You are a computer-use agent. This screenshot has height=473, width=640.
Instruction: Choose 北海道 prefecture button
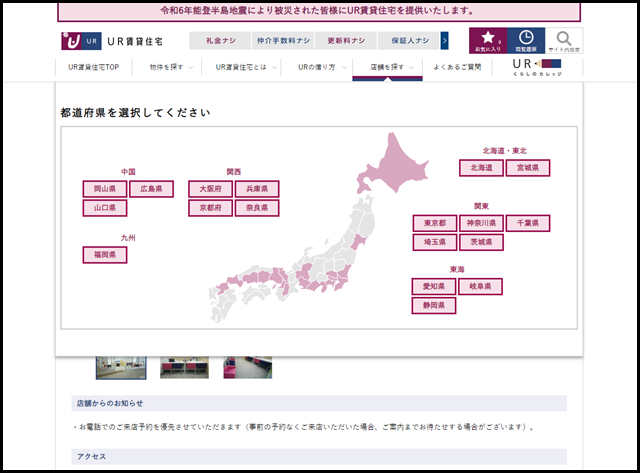[481, 168]
